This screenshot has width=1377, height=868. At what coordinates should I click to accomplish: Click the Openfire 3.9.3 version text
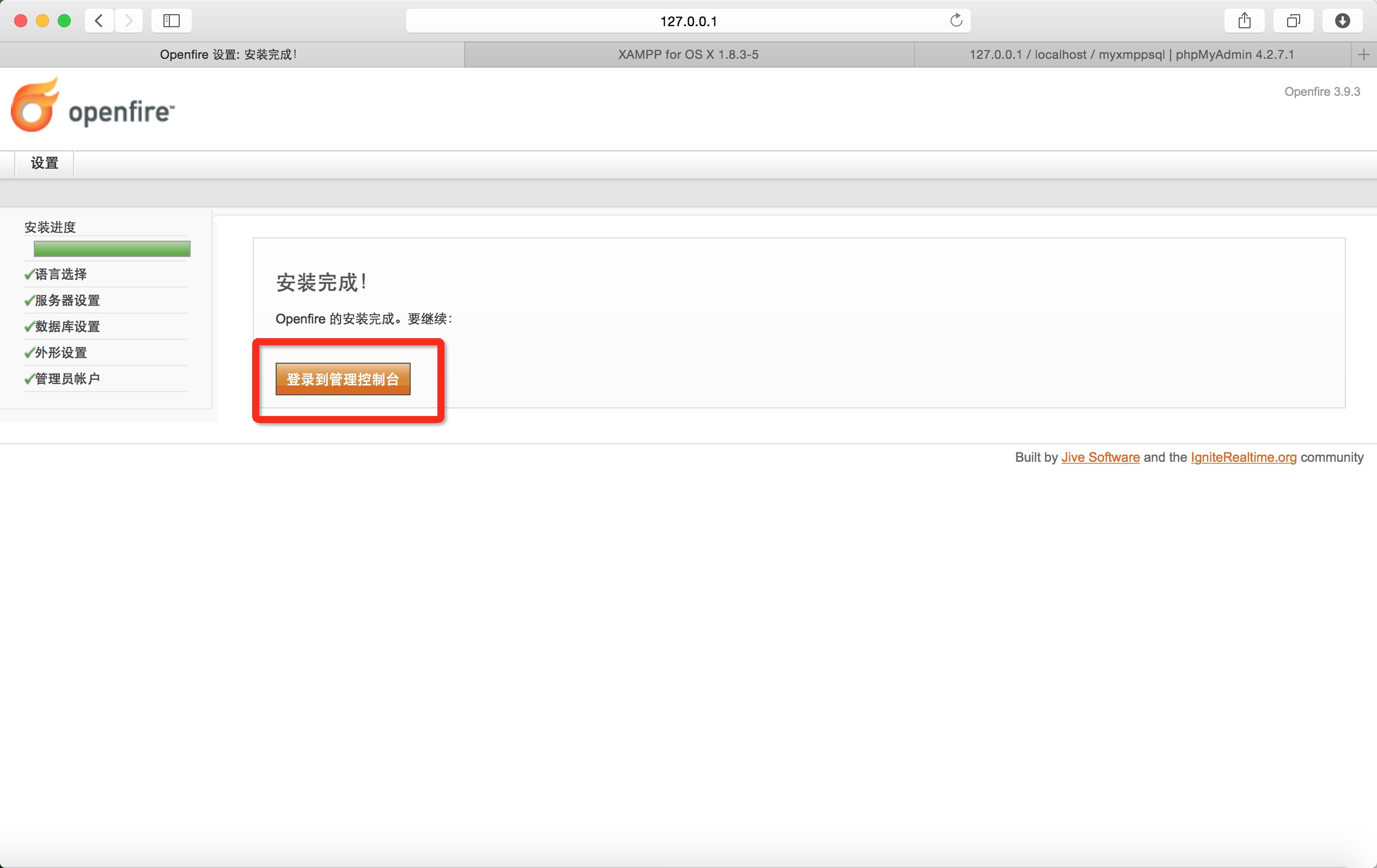point(1322,91)
